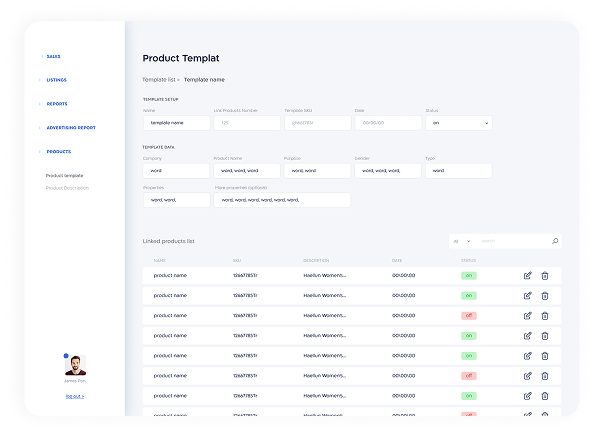The height and width of the screenshot is (435, 596).
Task: Open the Advertising Report menu
Action: (71, 128)
